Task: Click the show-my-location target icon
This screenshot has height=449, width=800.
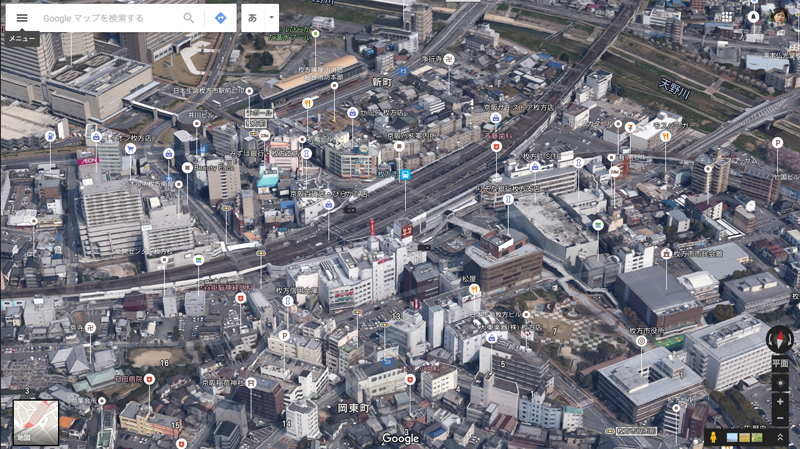Action: pyautogui.click(x=780, y=383)
